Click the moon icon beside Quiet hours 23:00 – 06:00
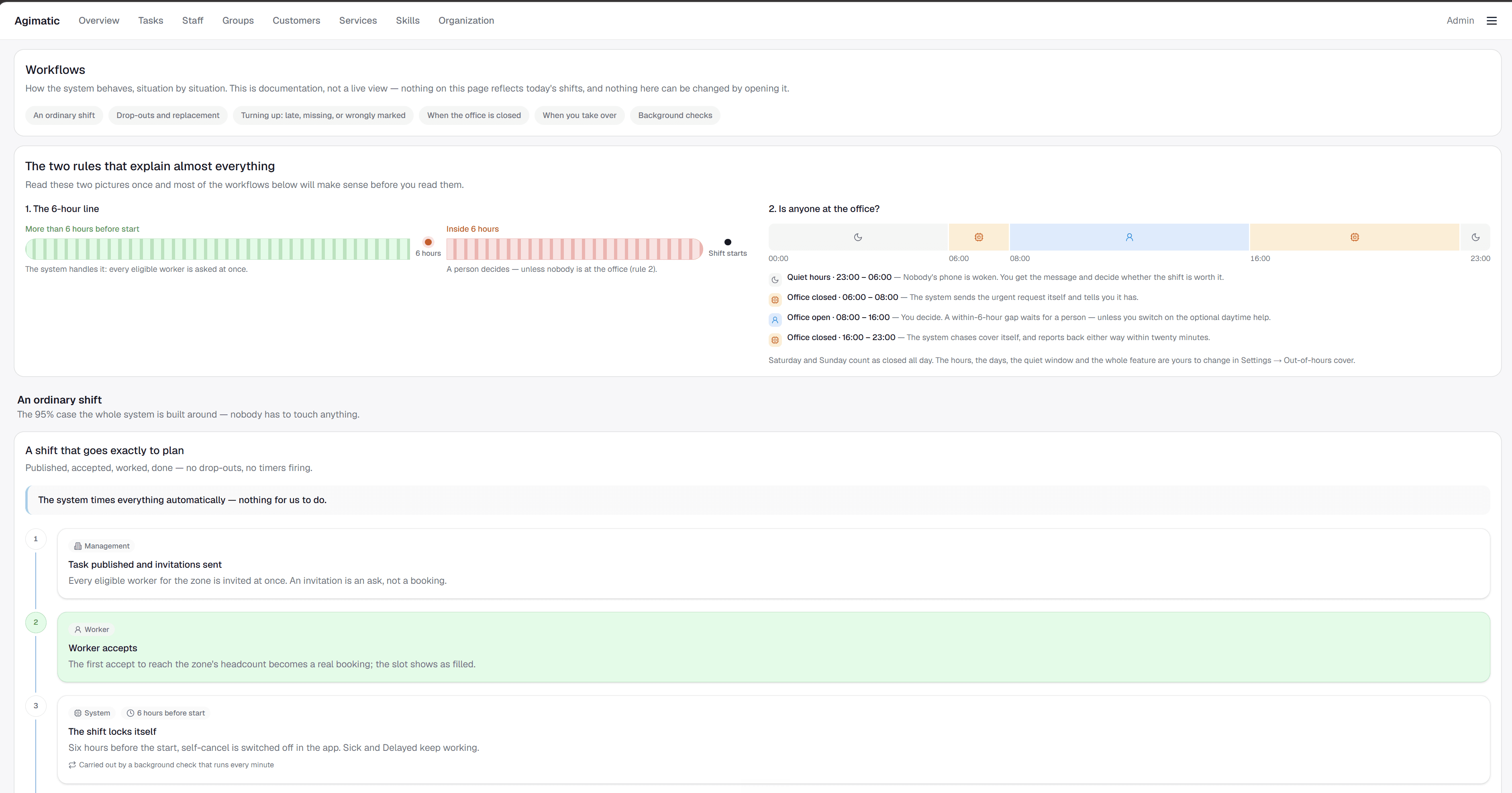The width and height of the screenshot is (1512, 793). [775, 280]
